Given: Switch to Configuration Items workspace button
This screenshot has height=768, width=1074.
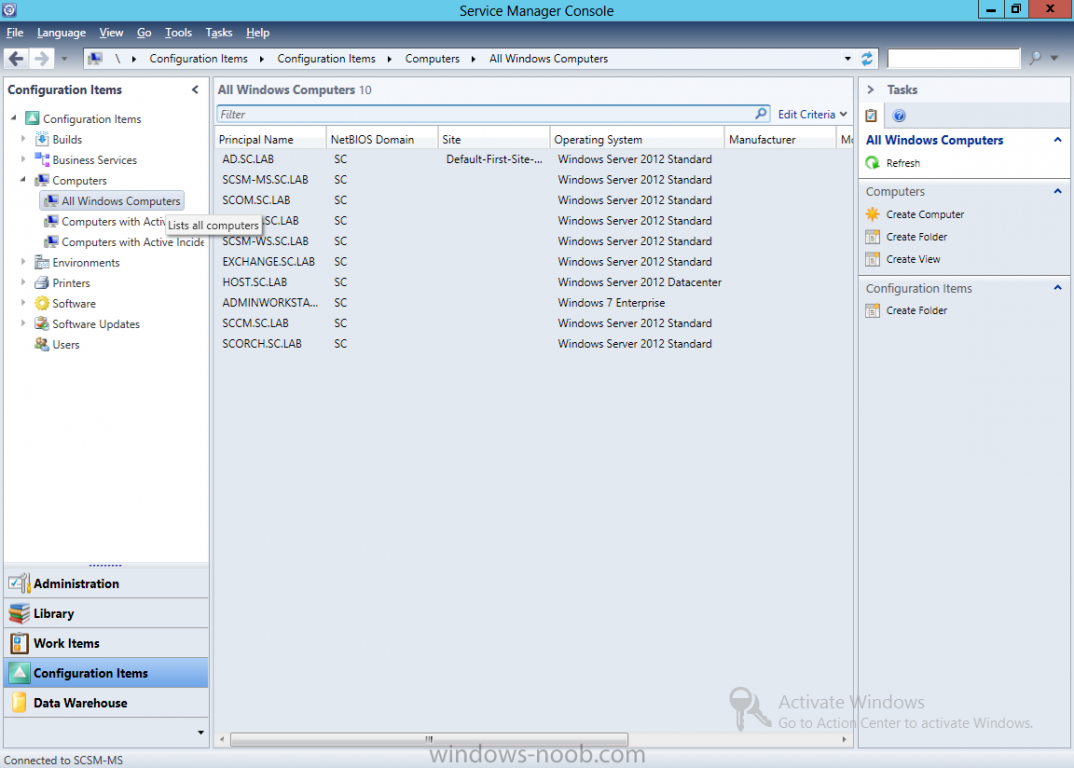Looking at the screenshot, I should tap(106, 673).
